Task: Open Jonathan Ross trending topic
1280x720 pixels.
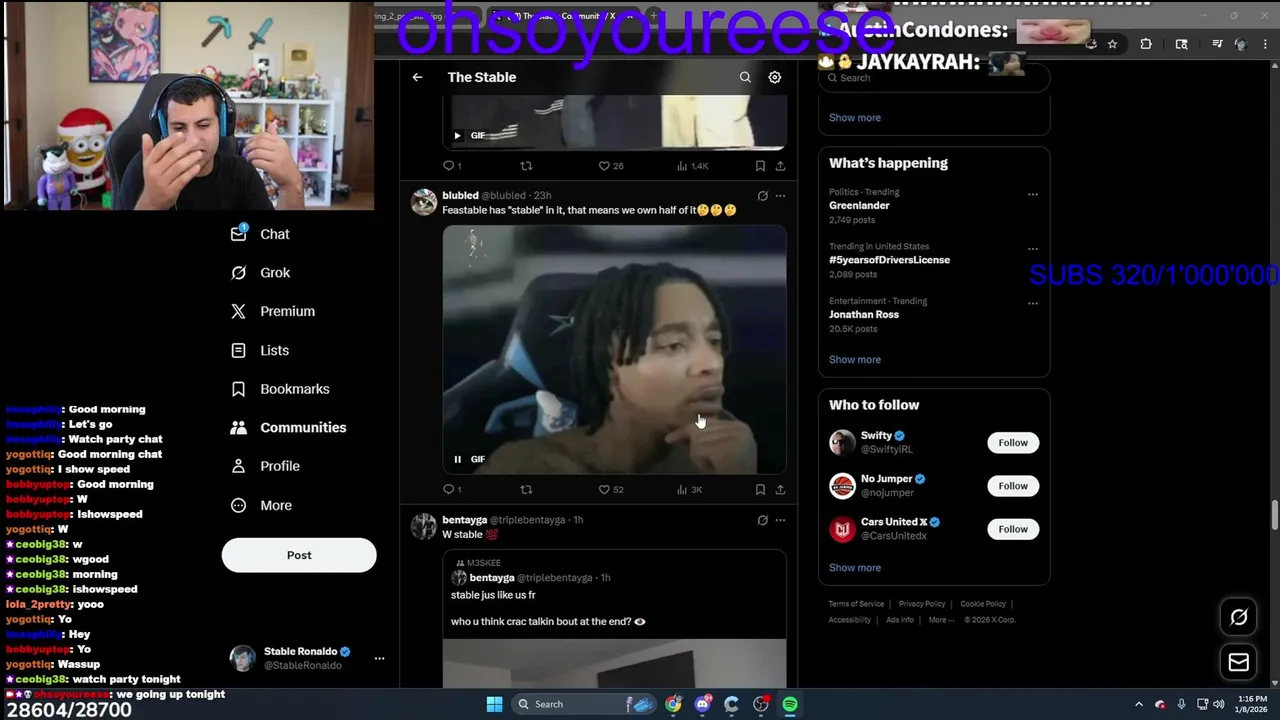Action: [x=864, y=314]
